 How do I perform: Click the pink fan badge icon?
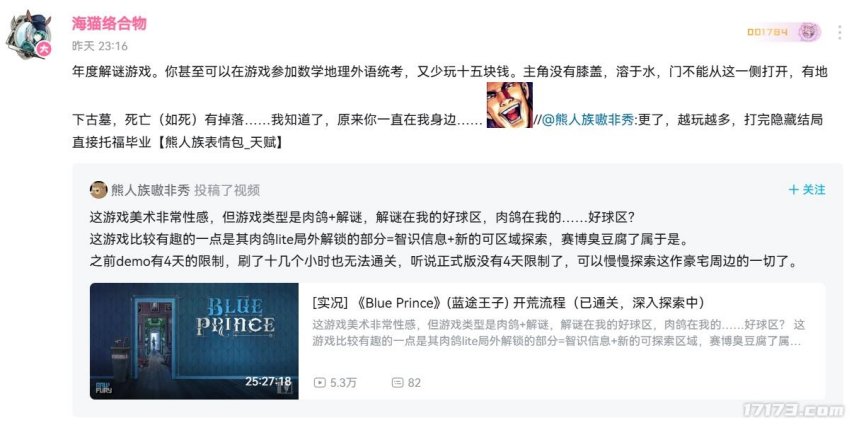click(809, 32)
